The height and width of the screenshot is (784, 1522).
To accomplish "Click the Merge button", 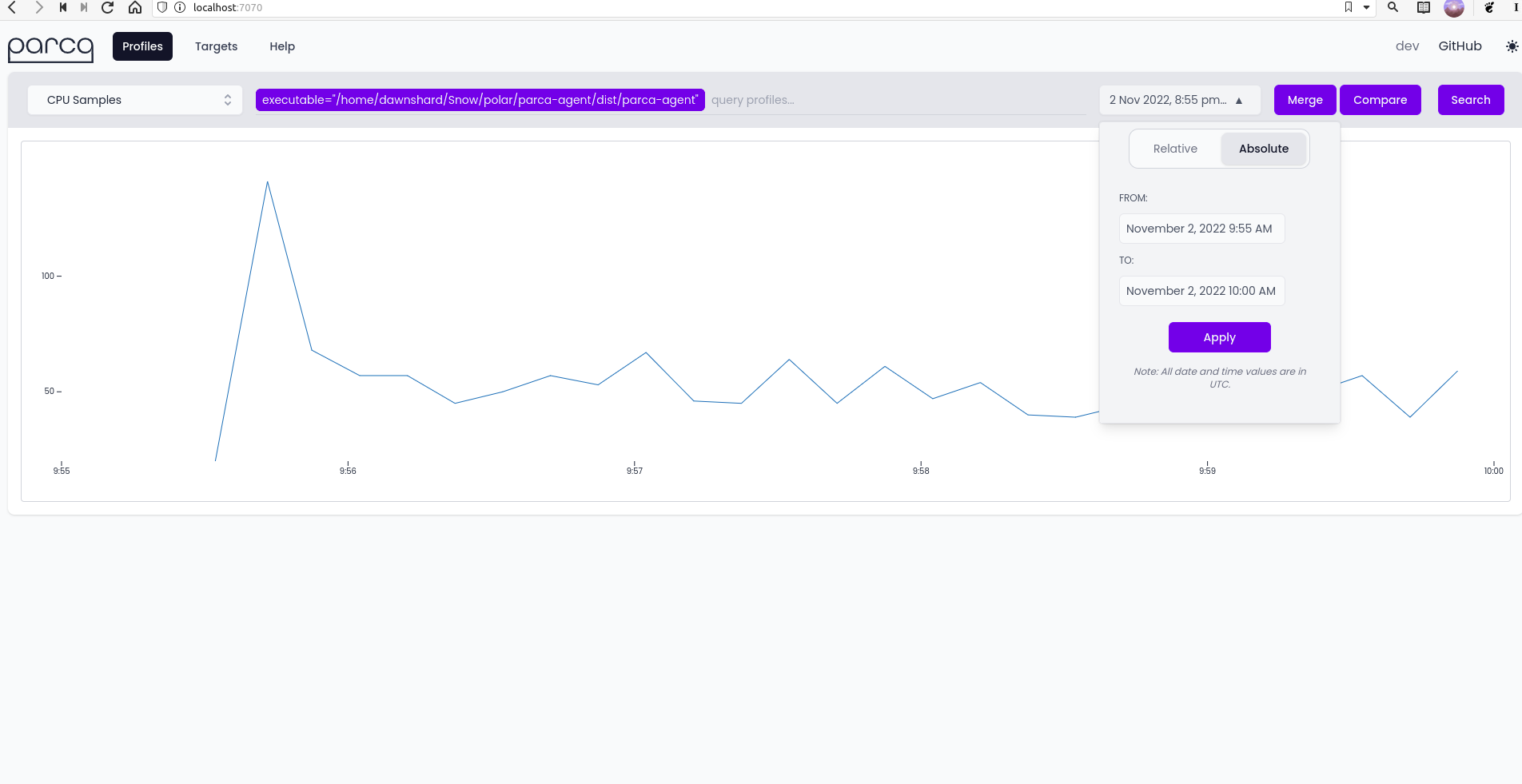I will pyautogui.click(x=1304, y=100).
